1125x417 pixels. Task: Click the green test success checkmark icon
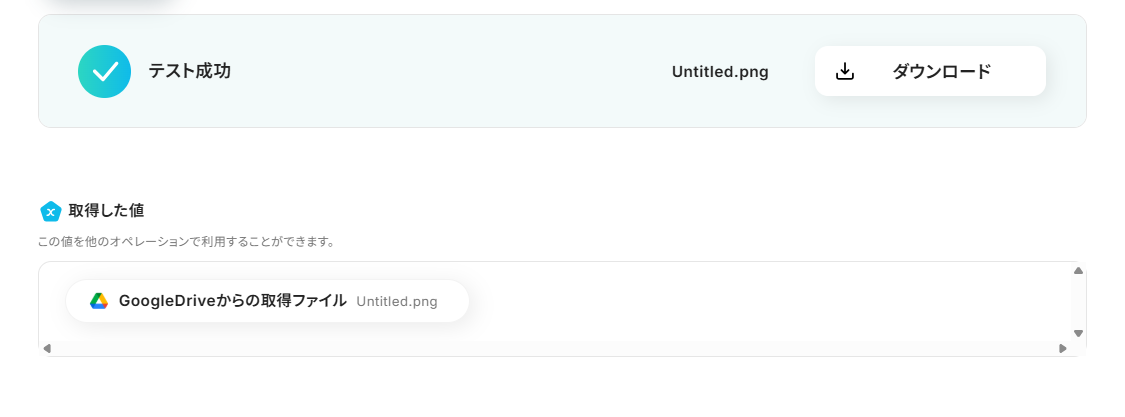pos(104,72)
